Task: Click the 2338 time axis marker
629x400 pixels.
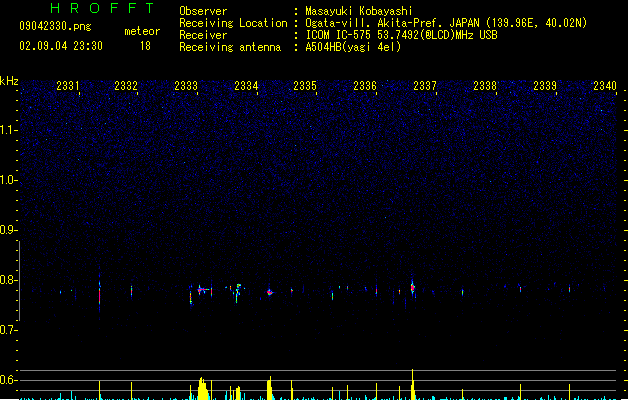Action: click(485, 86)
